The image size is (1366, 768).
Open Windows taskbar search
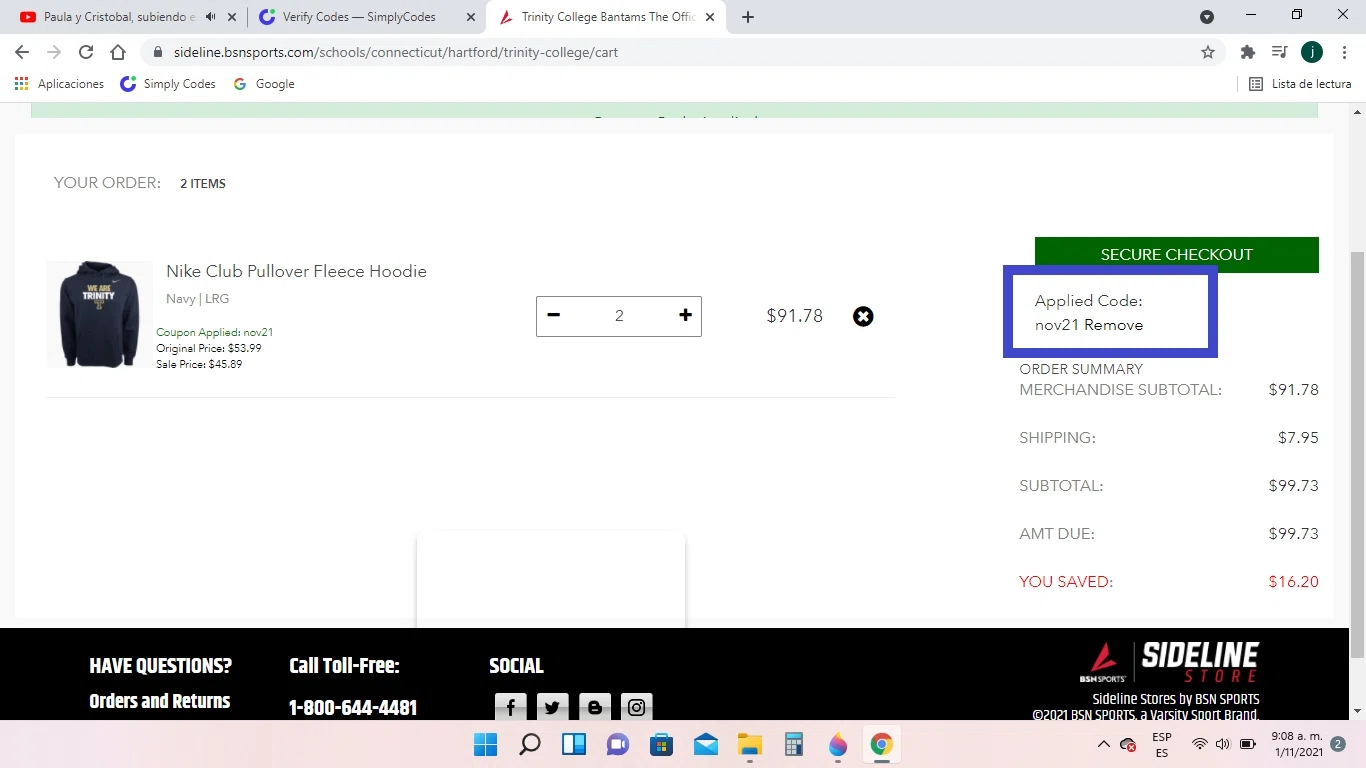coord(530,744)
